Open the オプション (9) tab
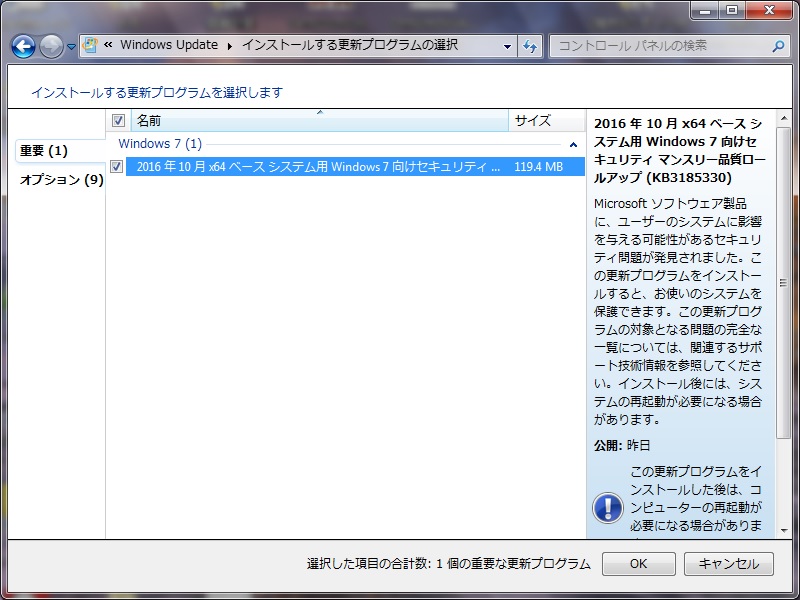This screenshot has height=600, width=800. click(61, 180)
